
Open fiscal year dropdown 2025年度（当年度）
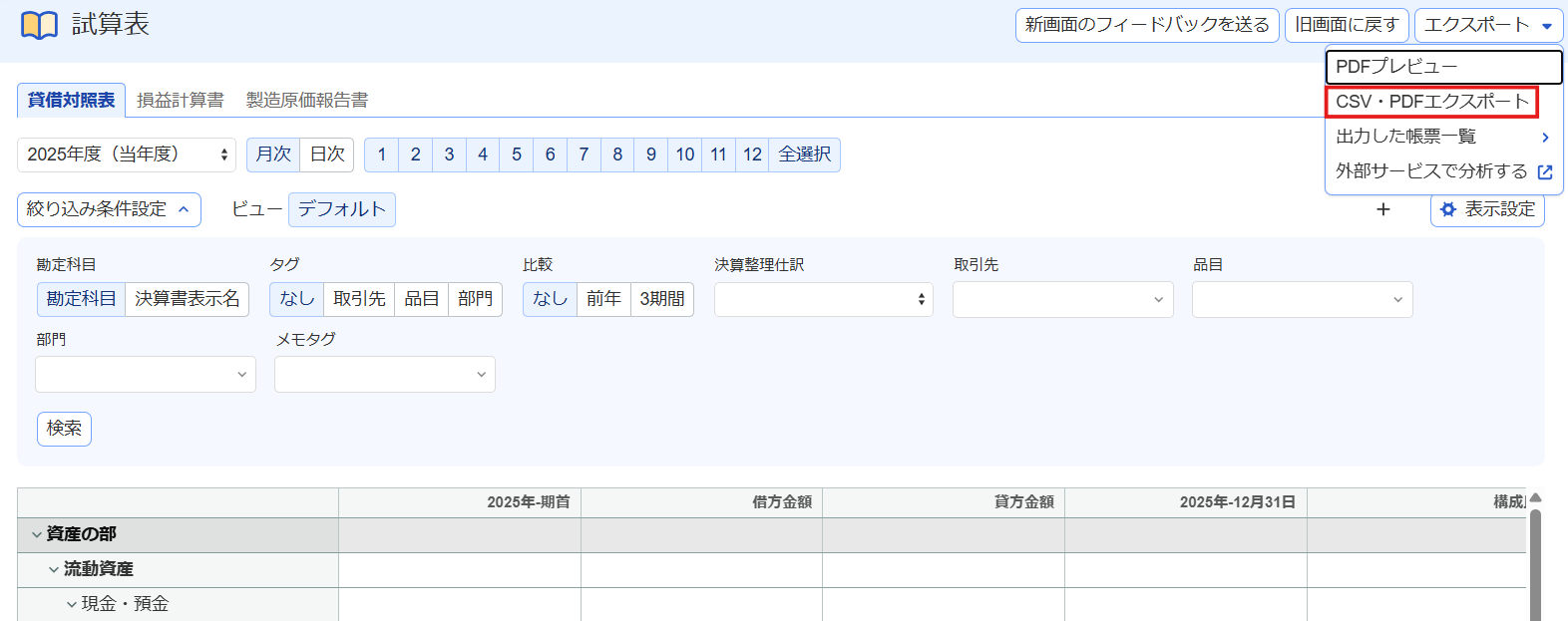[x=127, y=155]
